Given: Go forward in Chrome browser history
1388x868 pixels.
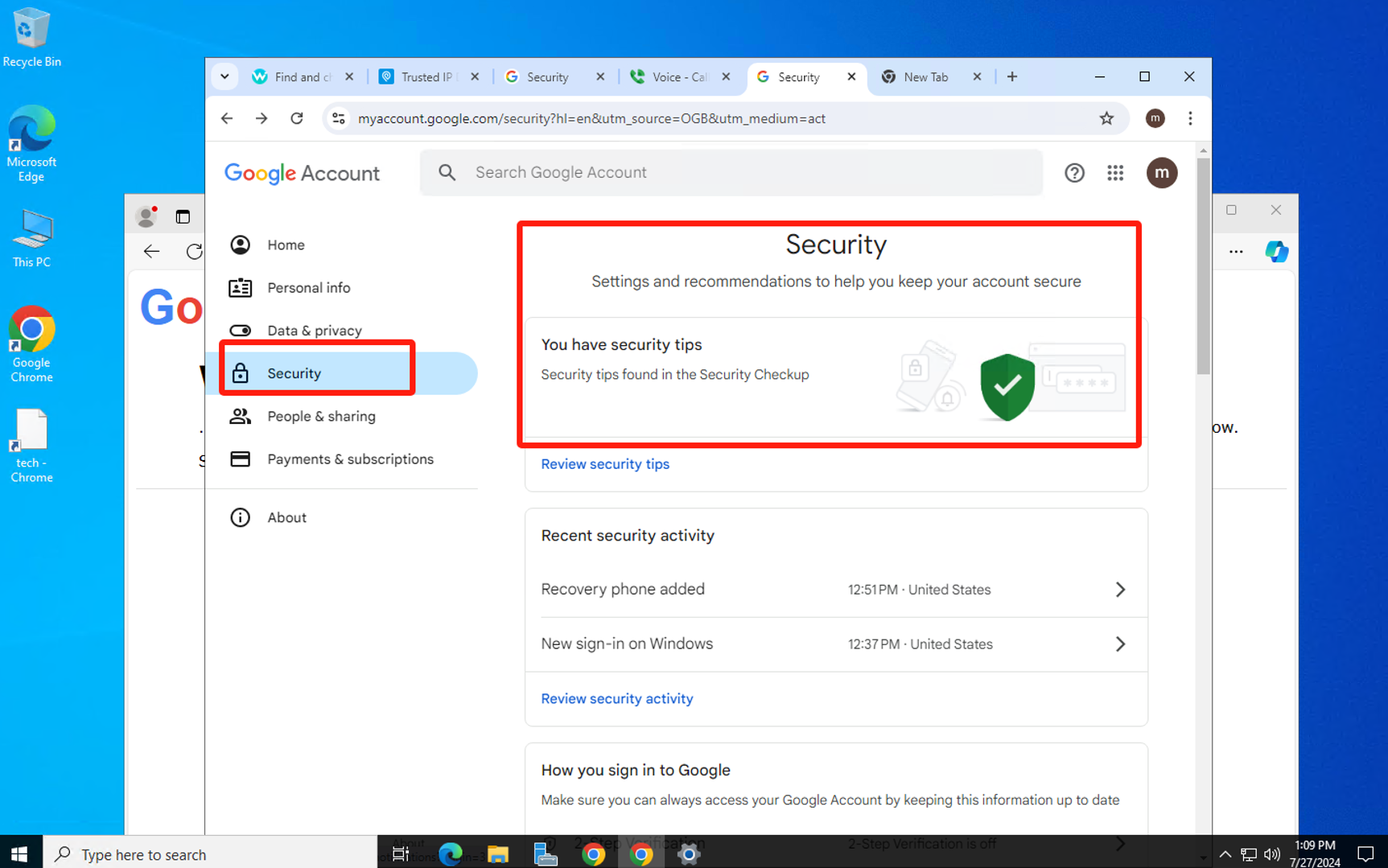Looking at the screenshot, I should click(262, 118).
